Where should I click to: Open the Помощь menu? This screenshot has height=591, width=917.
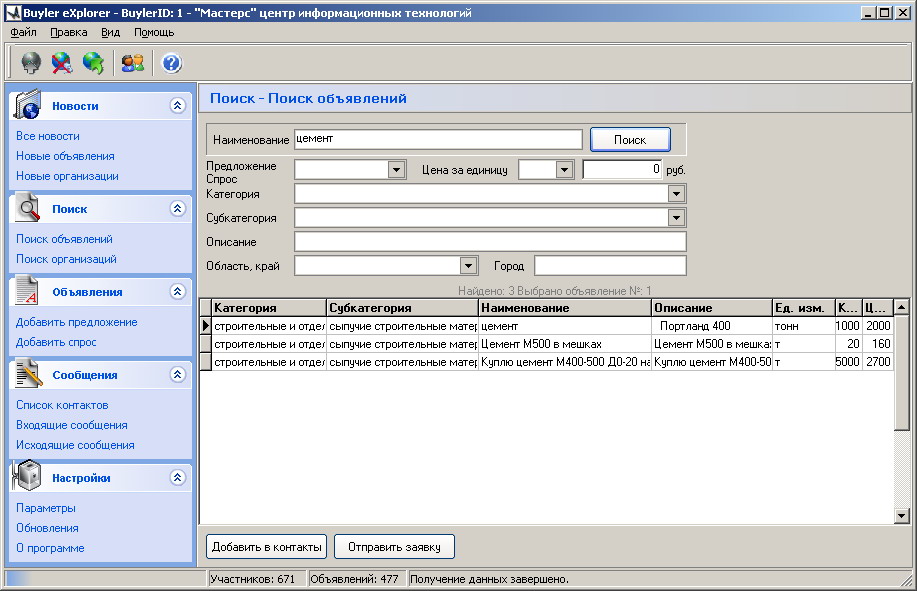(154, 32)
